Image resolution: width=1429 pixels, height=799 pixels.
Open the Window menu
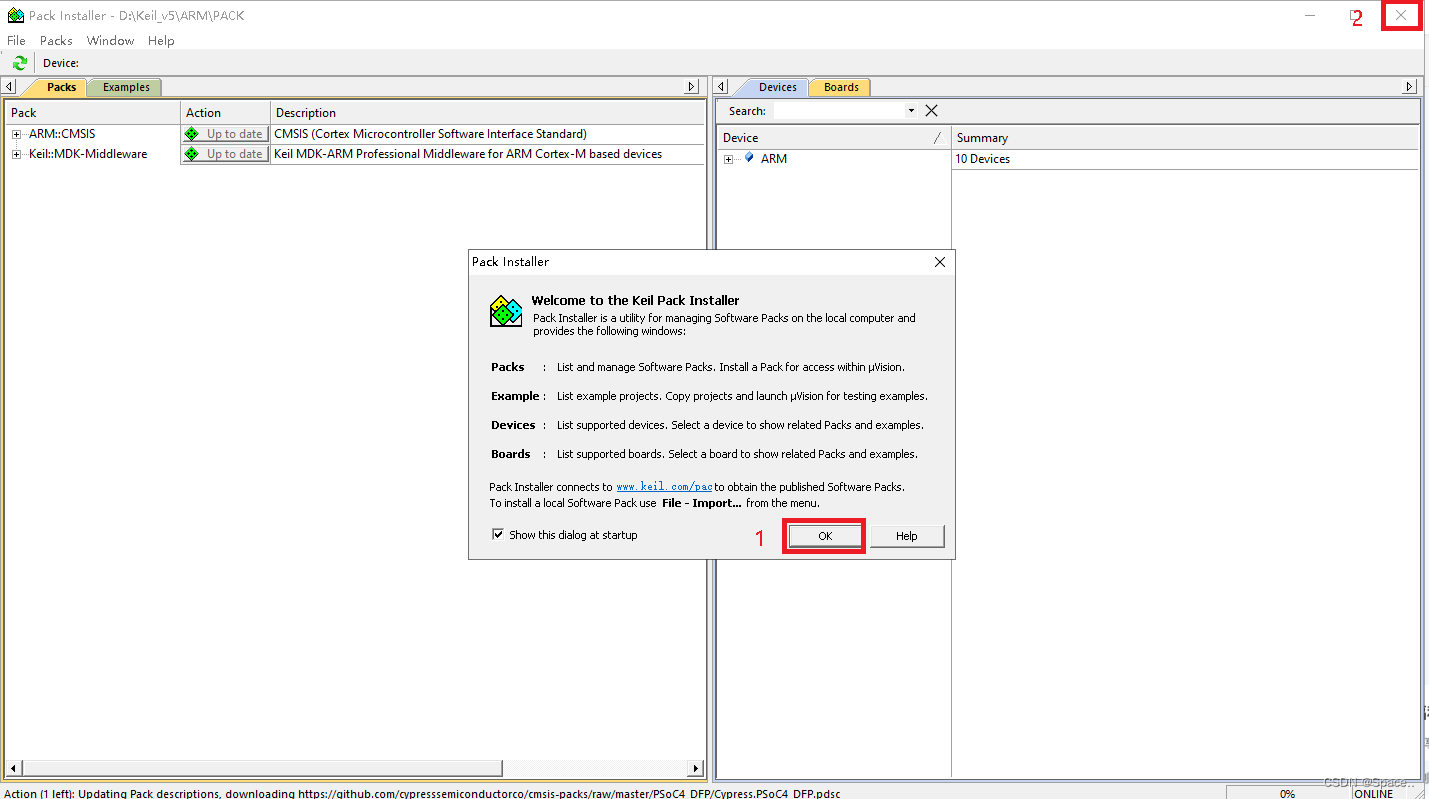click(x=110, y=41)
